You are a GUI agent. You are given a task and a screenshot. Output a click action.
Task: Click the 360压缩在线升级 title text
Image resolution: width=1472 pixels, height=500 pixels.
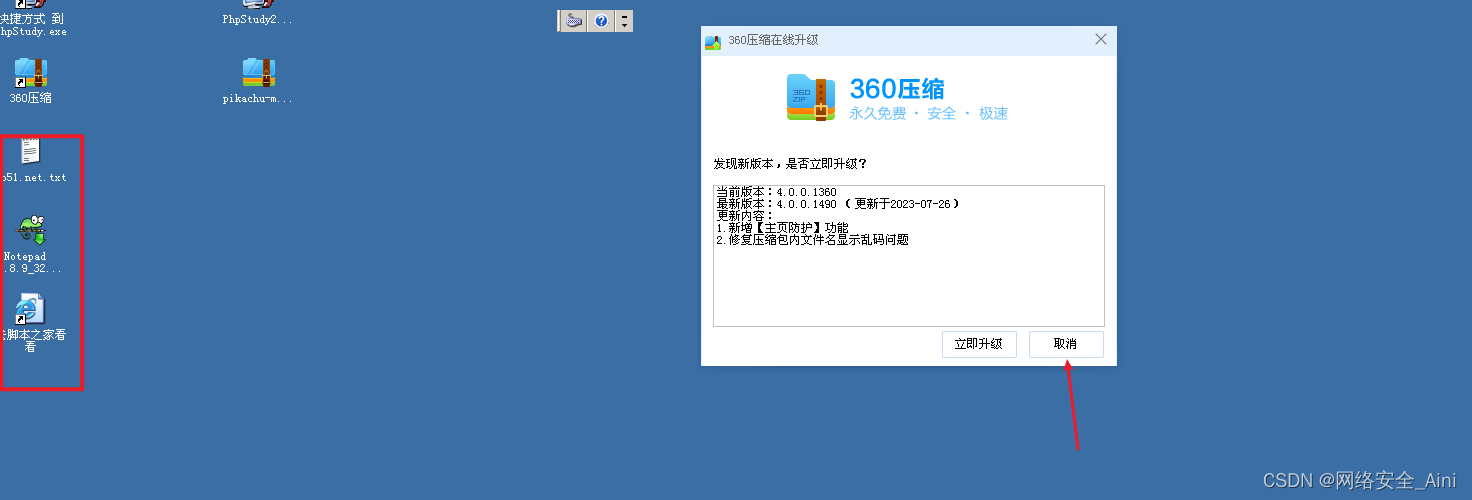[x=773, y=41]
